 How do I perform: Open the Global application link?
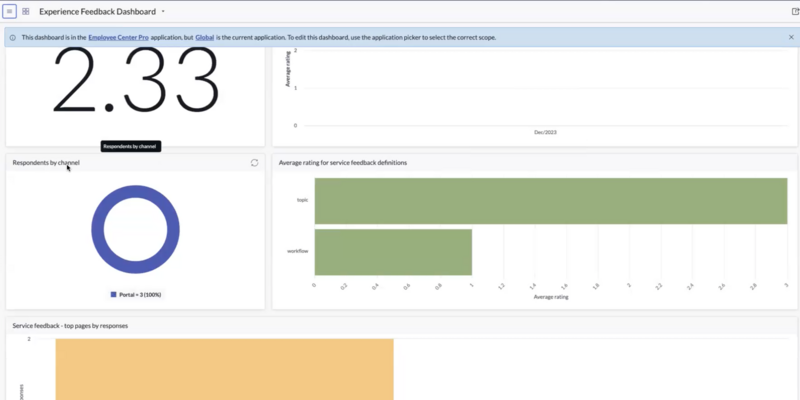[205, 37]
